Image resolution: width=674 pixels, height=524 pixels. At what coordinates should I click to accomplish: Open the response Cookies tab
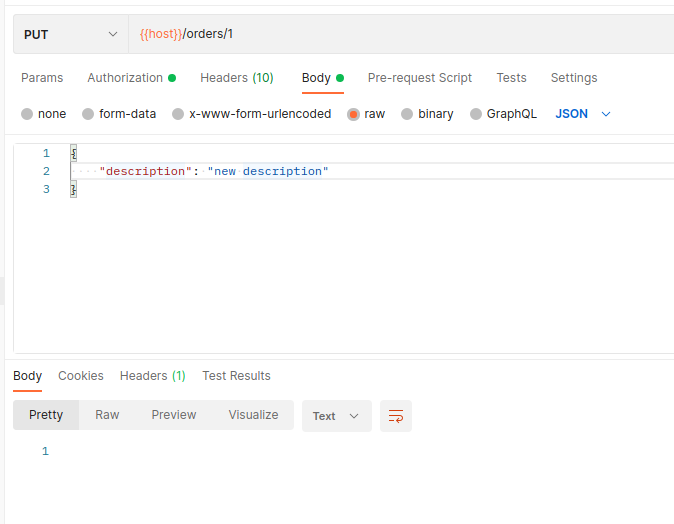[x=81, y=376]
